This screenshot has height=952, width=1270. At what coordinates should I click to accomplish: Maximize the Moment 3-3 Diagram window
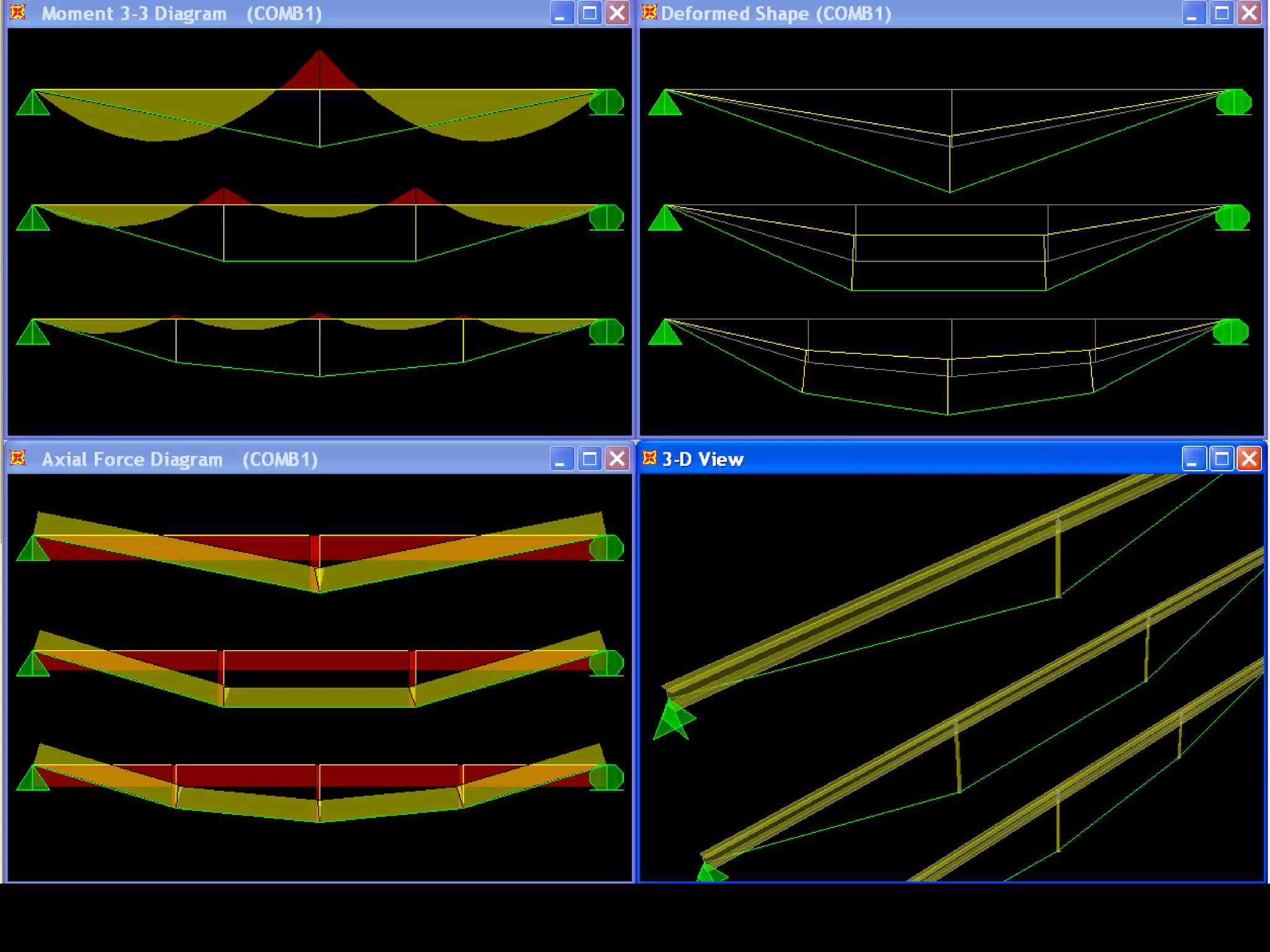(x=590, y=13)
